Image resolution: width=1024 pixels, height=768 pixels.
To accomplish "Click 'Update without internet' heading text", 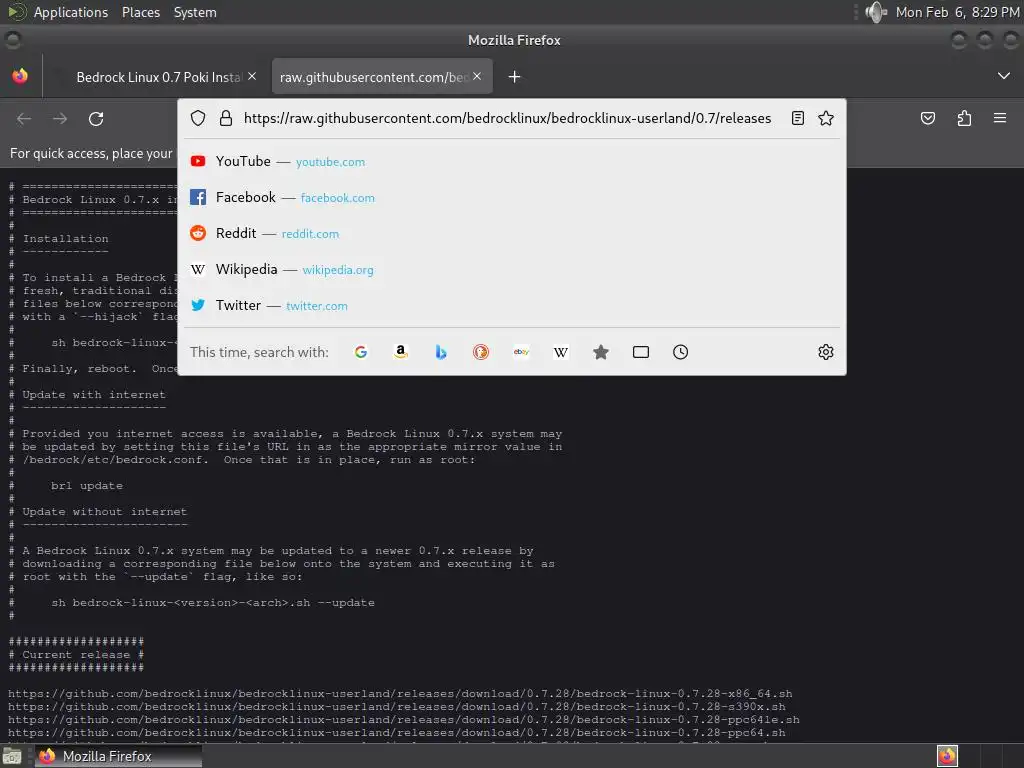I will tap(104, 512).
